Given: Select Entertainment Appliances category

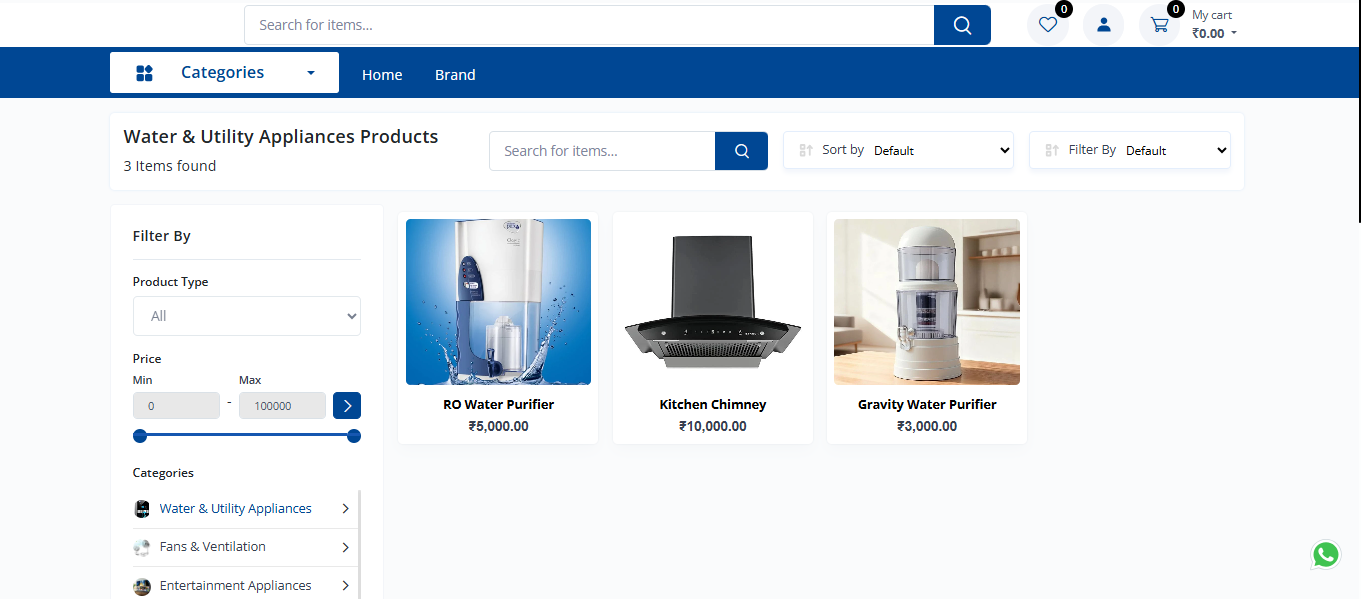Looking at the screenshot, I should (x=235, y=586).
